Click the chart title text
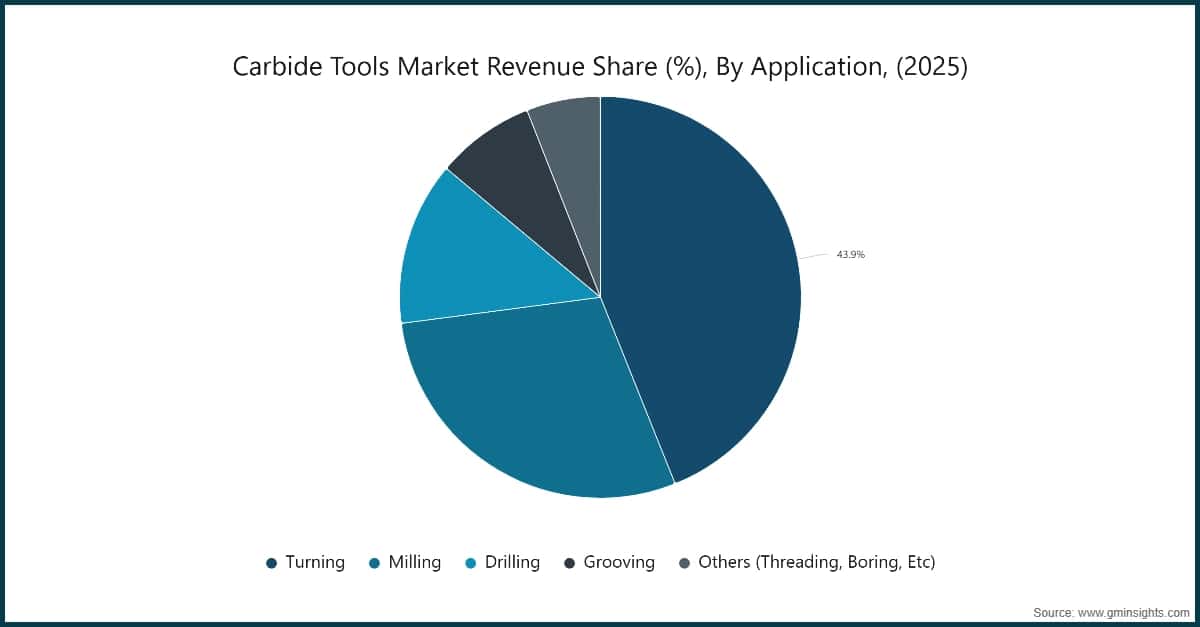 pyautogui.click(x=600, y=68)
